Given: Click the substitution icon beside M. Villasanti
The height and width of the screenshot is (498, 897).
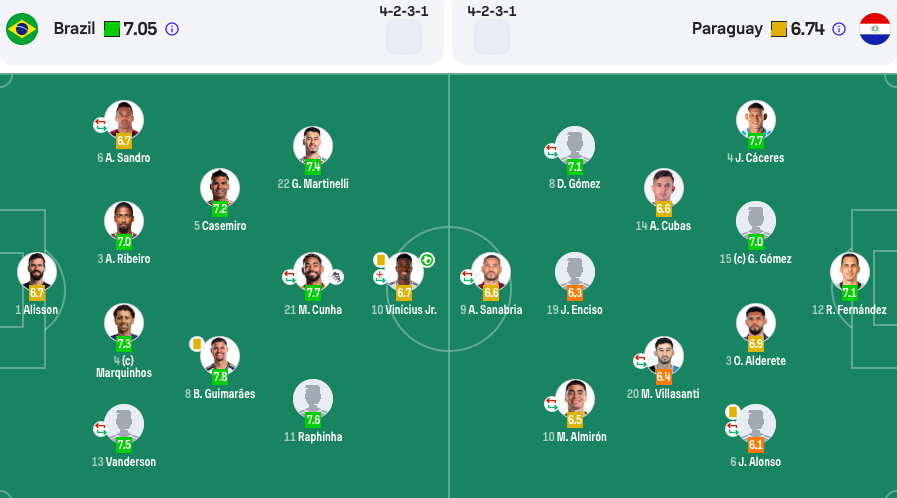Looking at the screenshot, I should click(x=641, y=361).
